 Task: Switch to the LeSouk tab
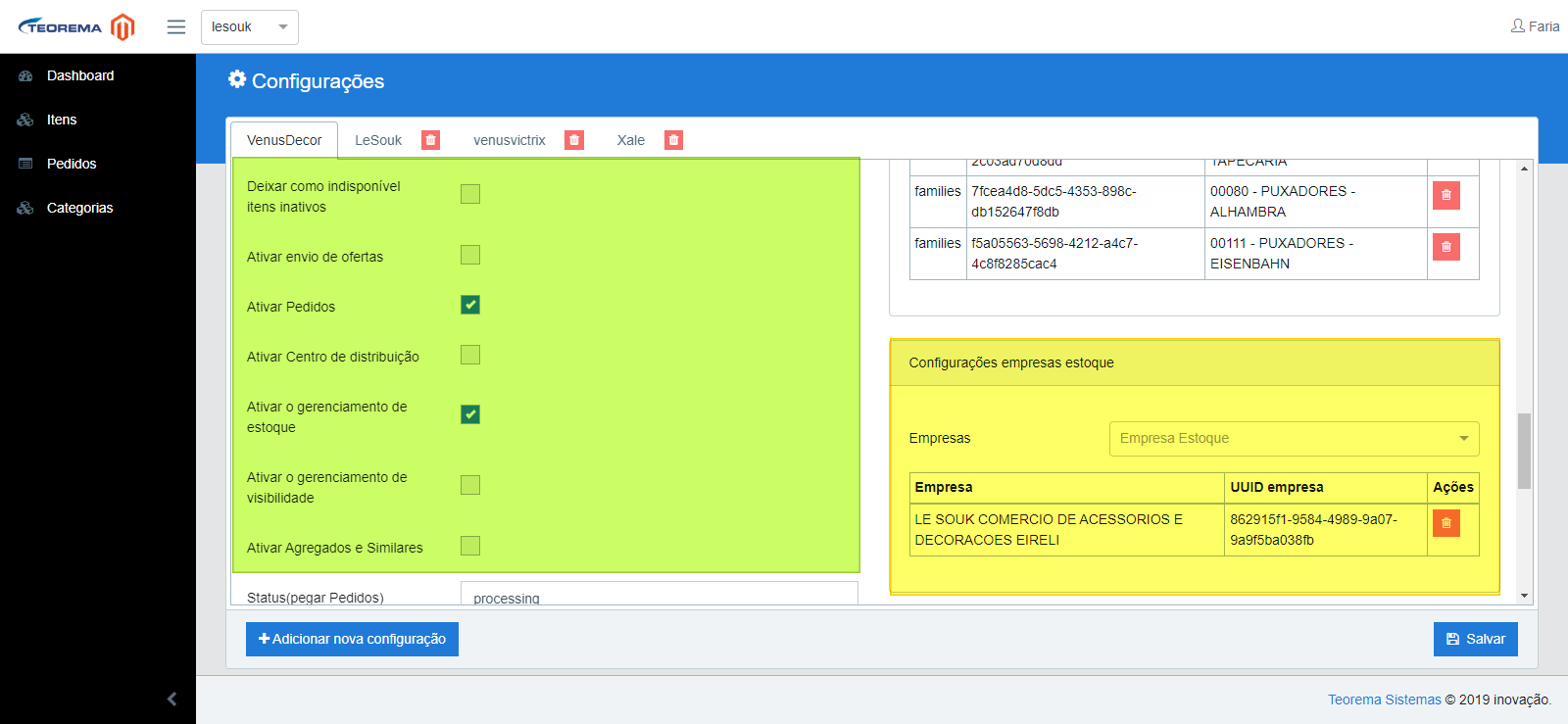point(378,140)
